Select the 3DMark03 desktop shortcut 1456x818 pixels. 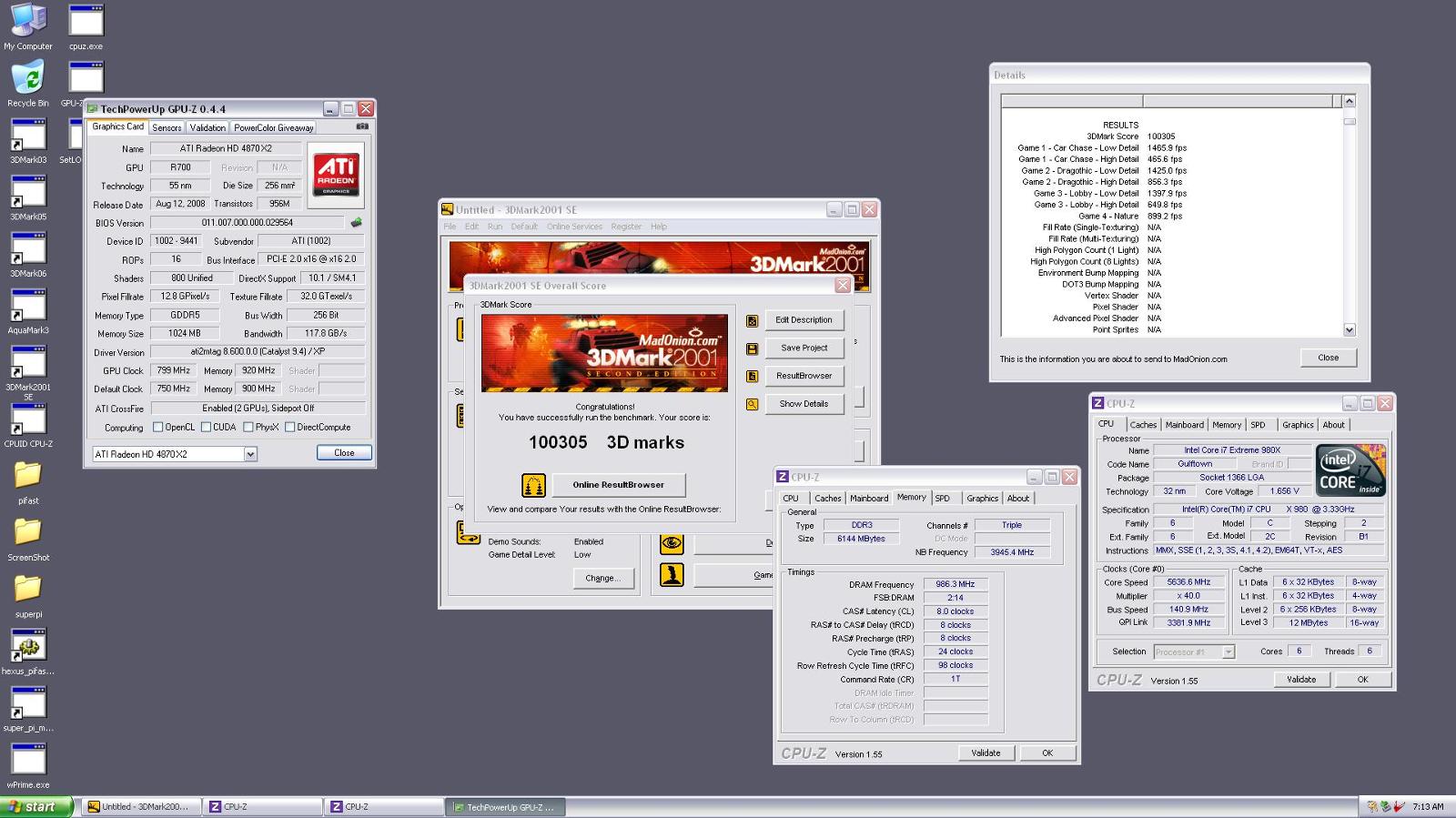point(28,140)
